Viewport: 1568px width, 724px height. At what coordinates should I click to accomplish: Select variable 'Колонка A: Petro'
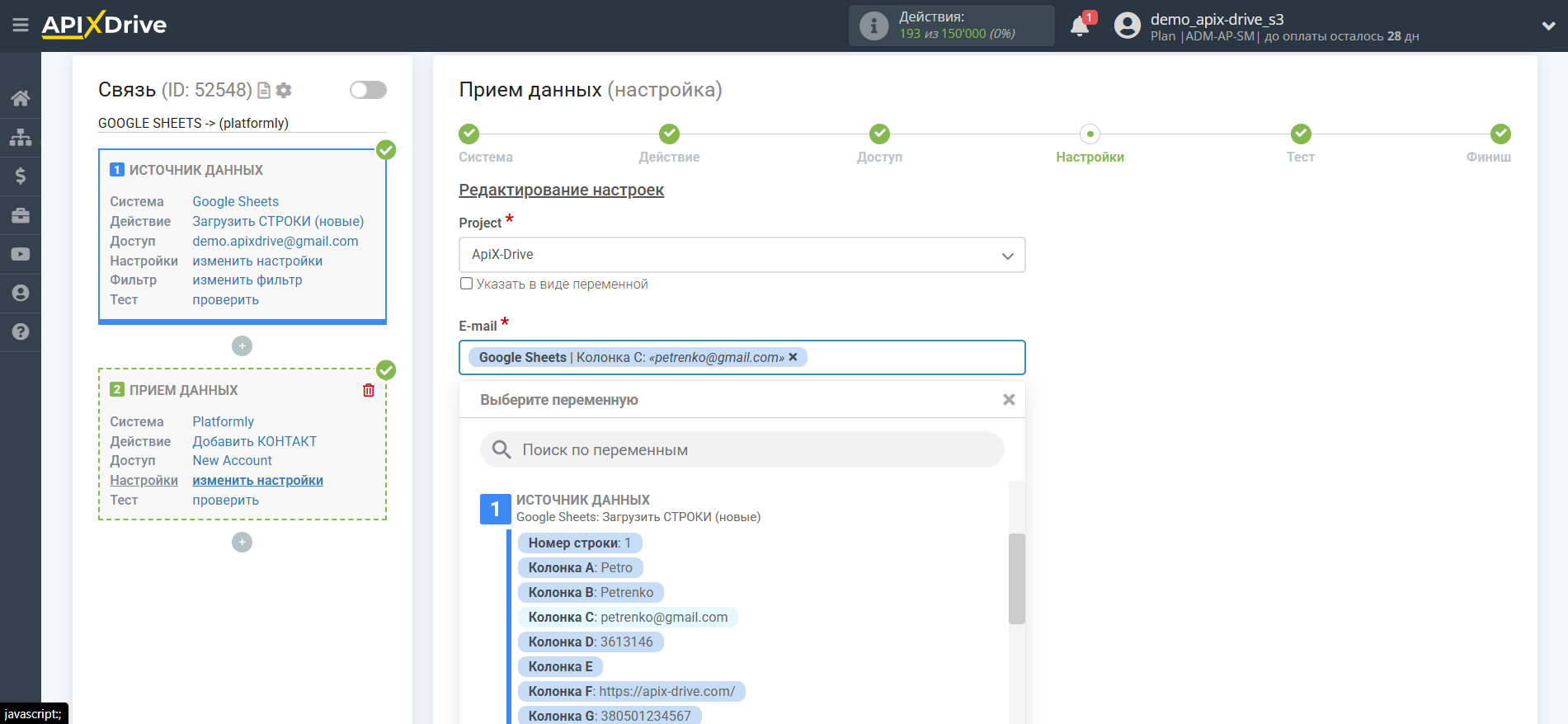coord(581,567)
